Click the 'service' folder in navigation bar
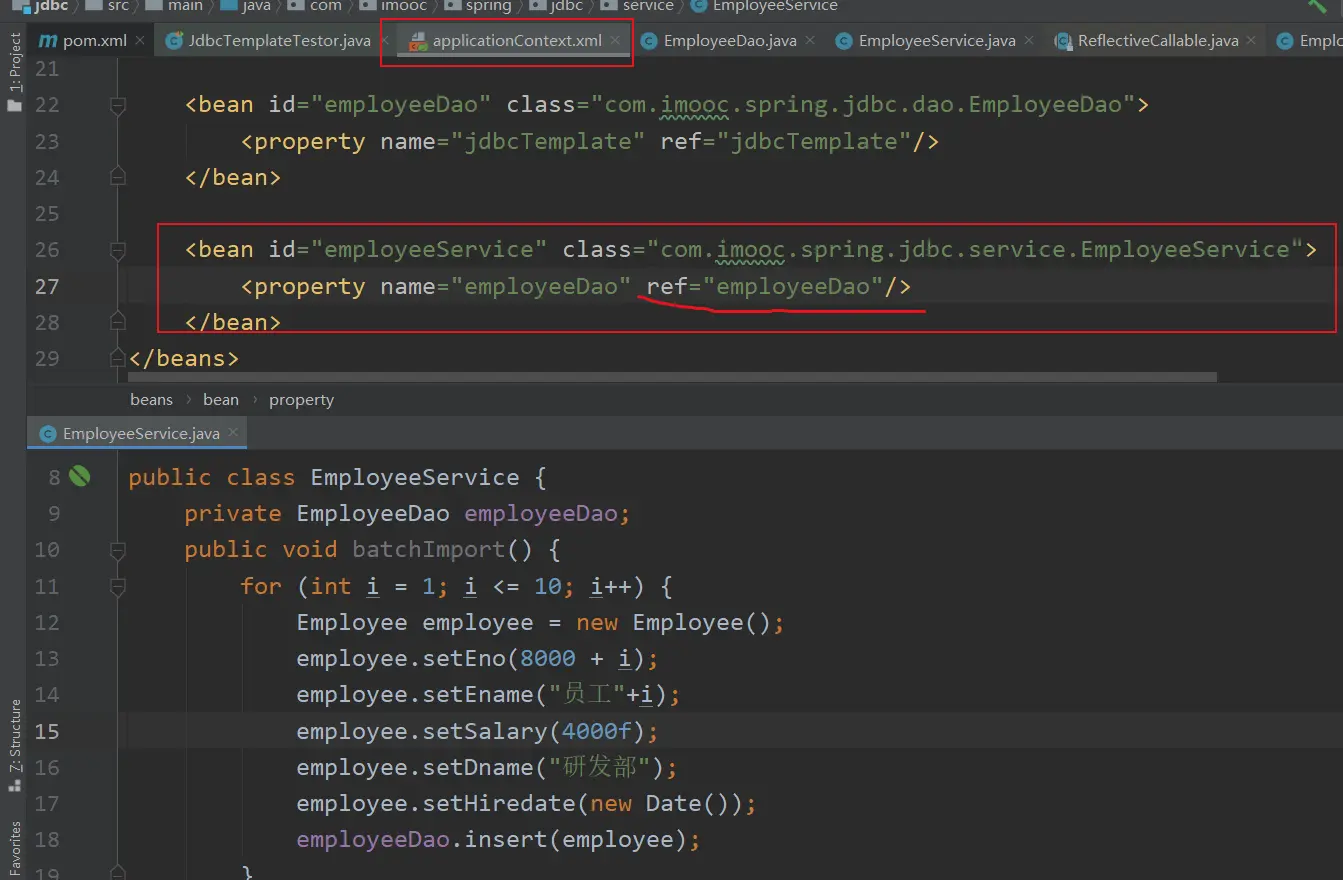Viewport: 1343px width, 880px height. [x=647, y=6]
